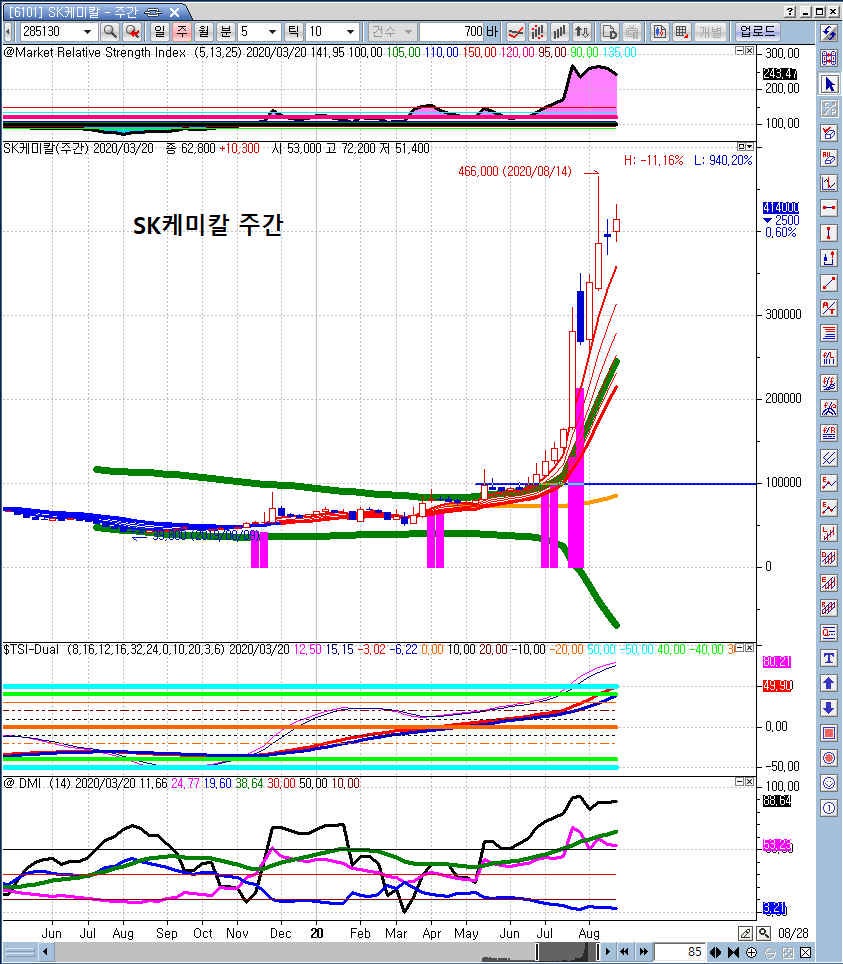The width and height of the screenshot is (843, 964).
Task: Click the Market Relative Strength Index label
Action: click(95, 52)
